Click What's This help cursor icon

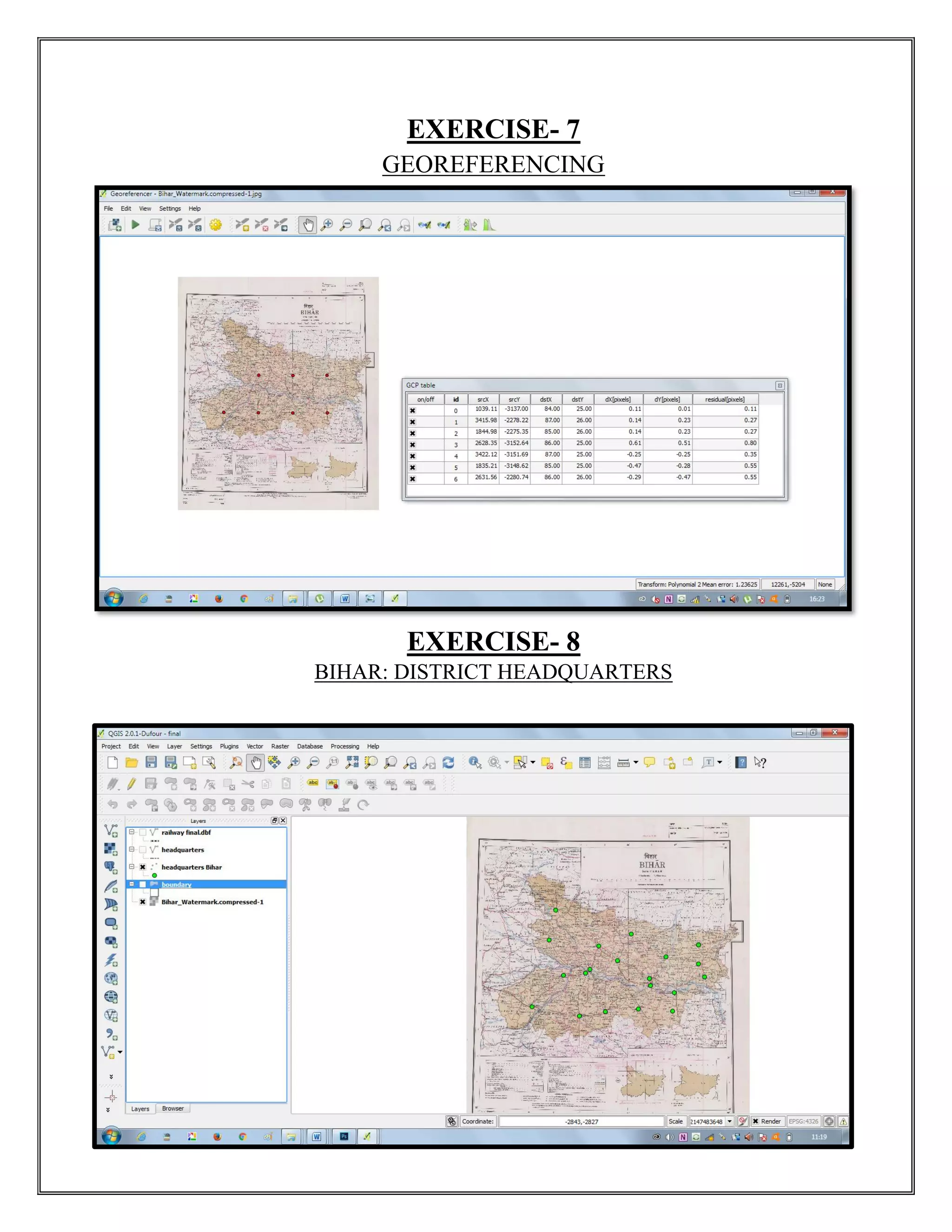[760, 762]
